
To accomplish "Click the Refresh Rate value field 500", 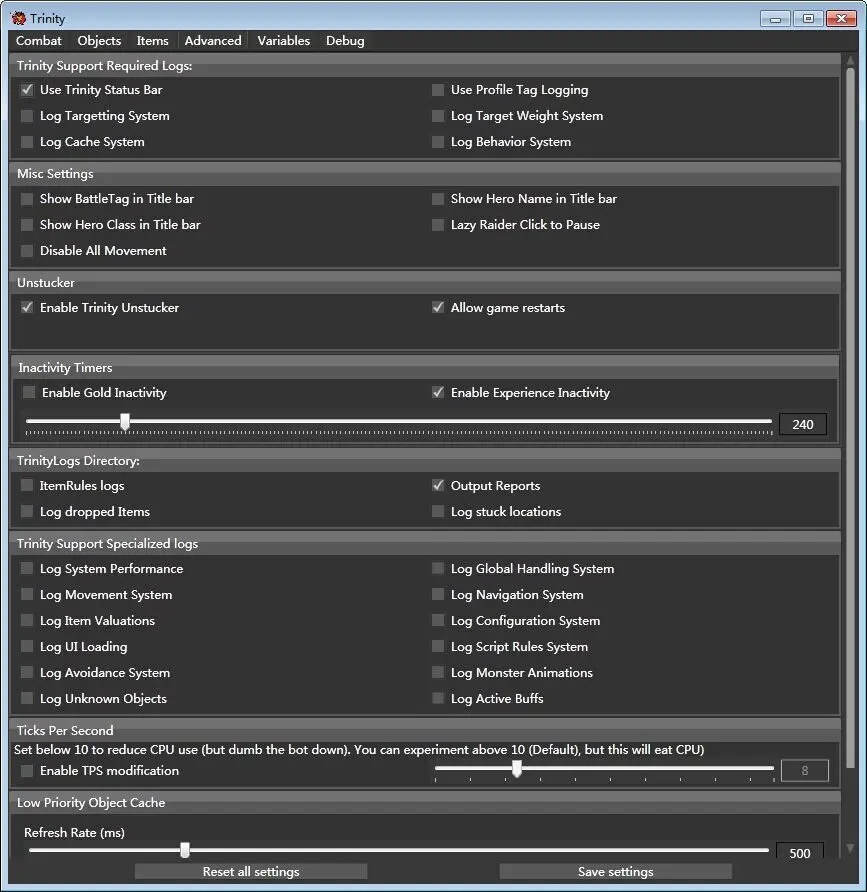I will click(800, 852).
